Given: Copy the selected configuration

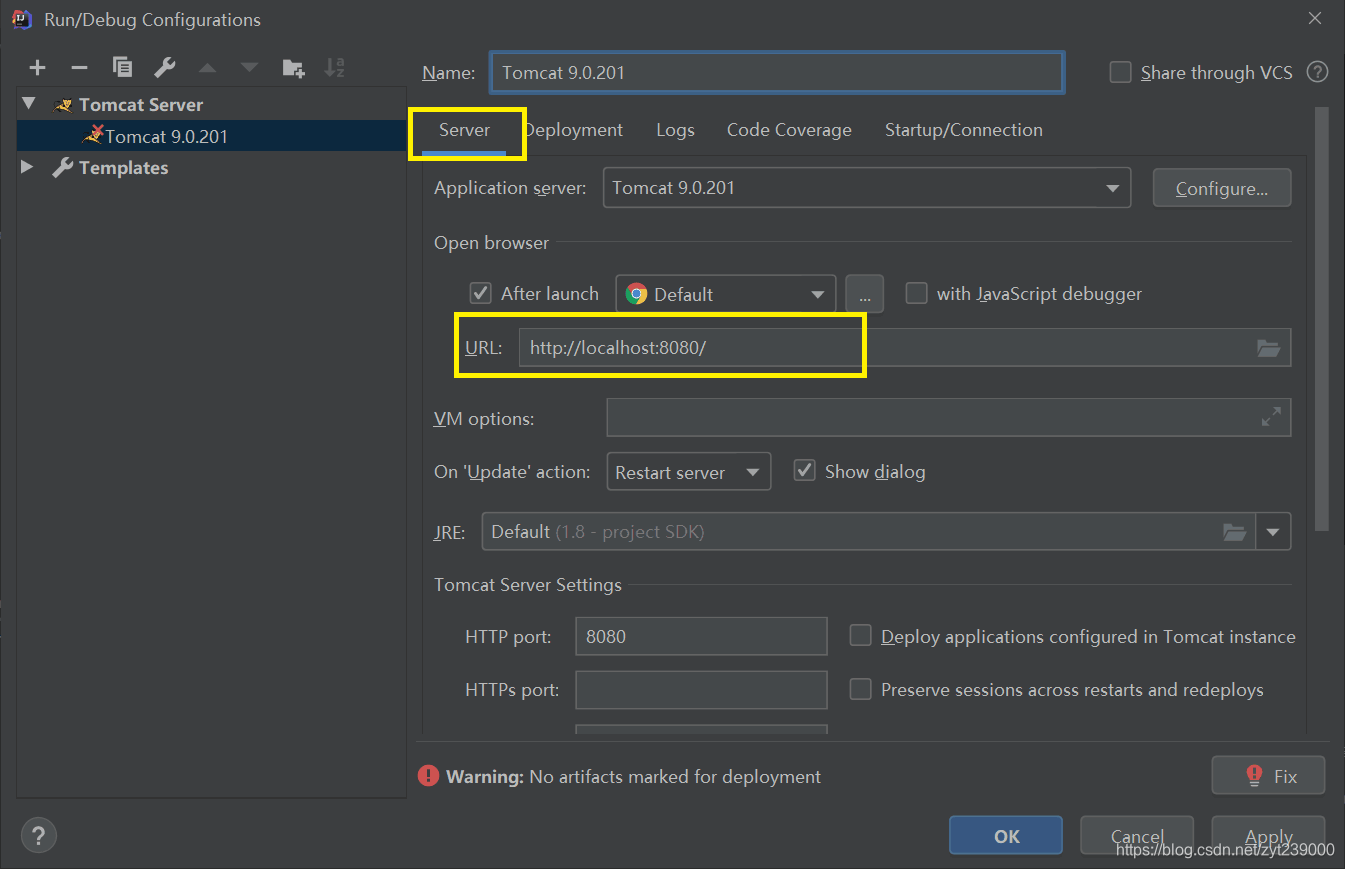Looking at the screenshot, I should pyautogui.click(x=122, y=68).
